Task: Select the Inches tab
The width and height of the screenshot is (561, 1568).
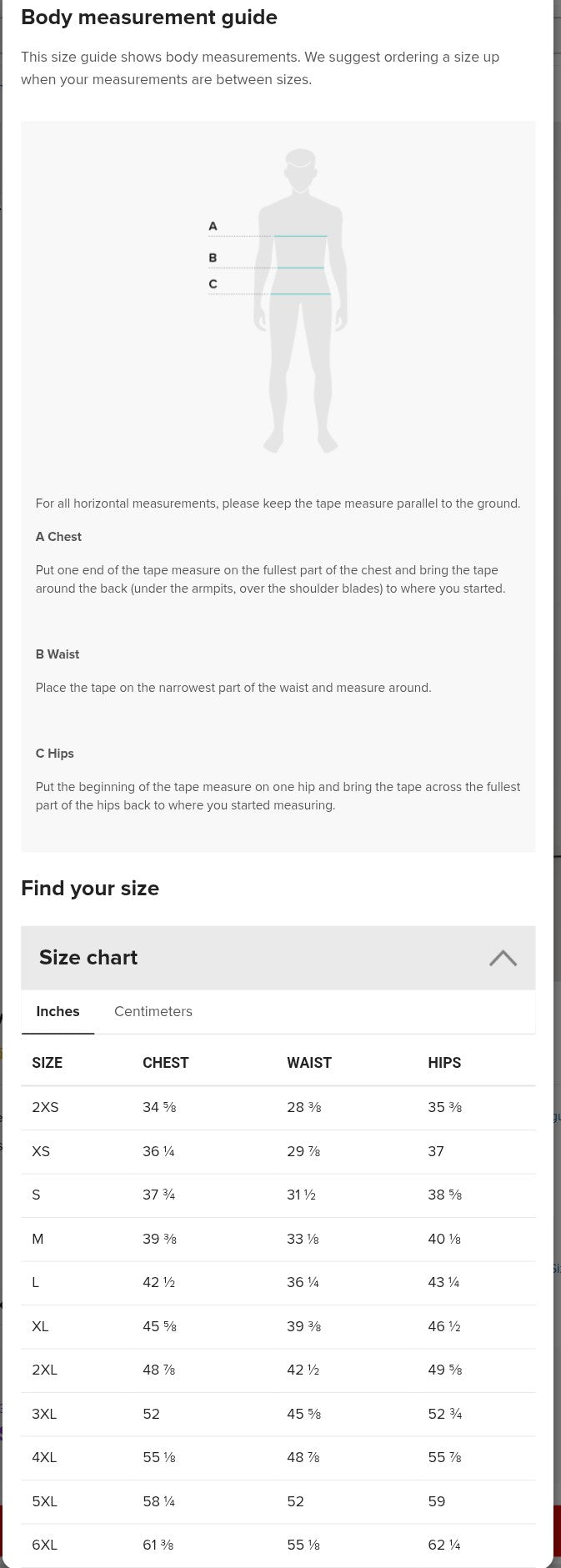Action: [58, 1011]
